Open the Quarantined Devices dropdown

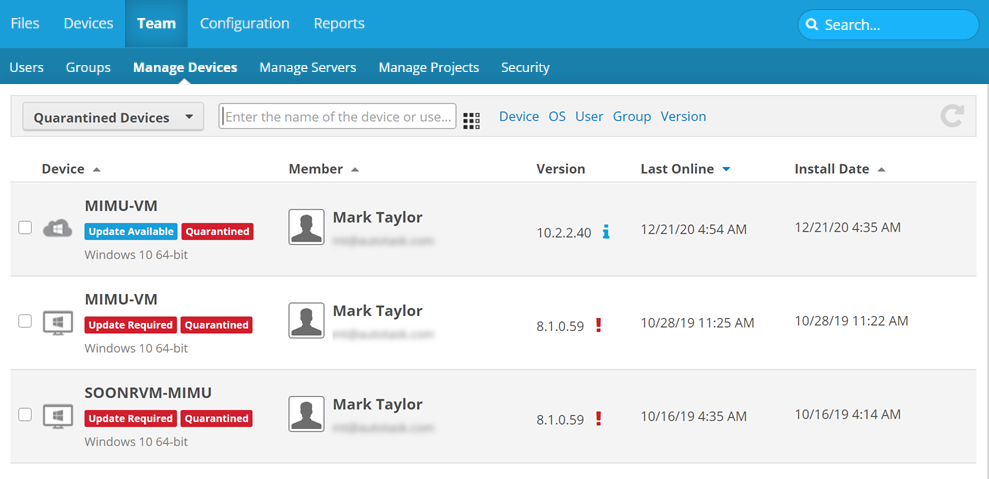click(113, 117)
